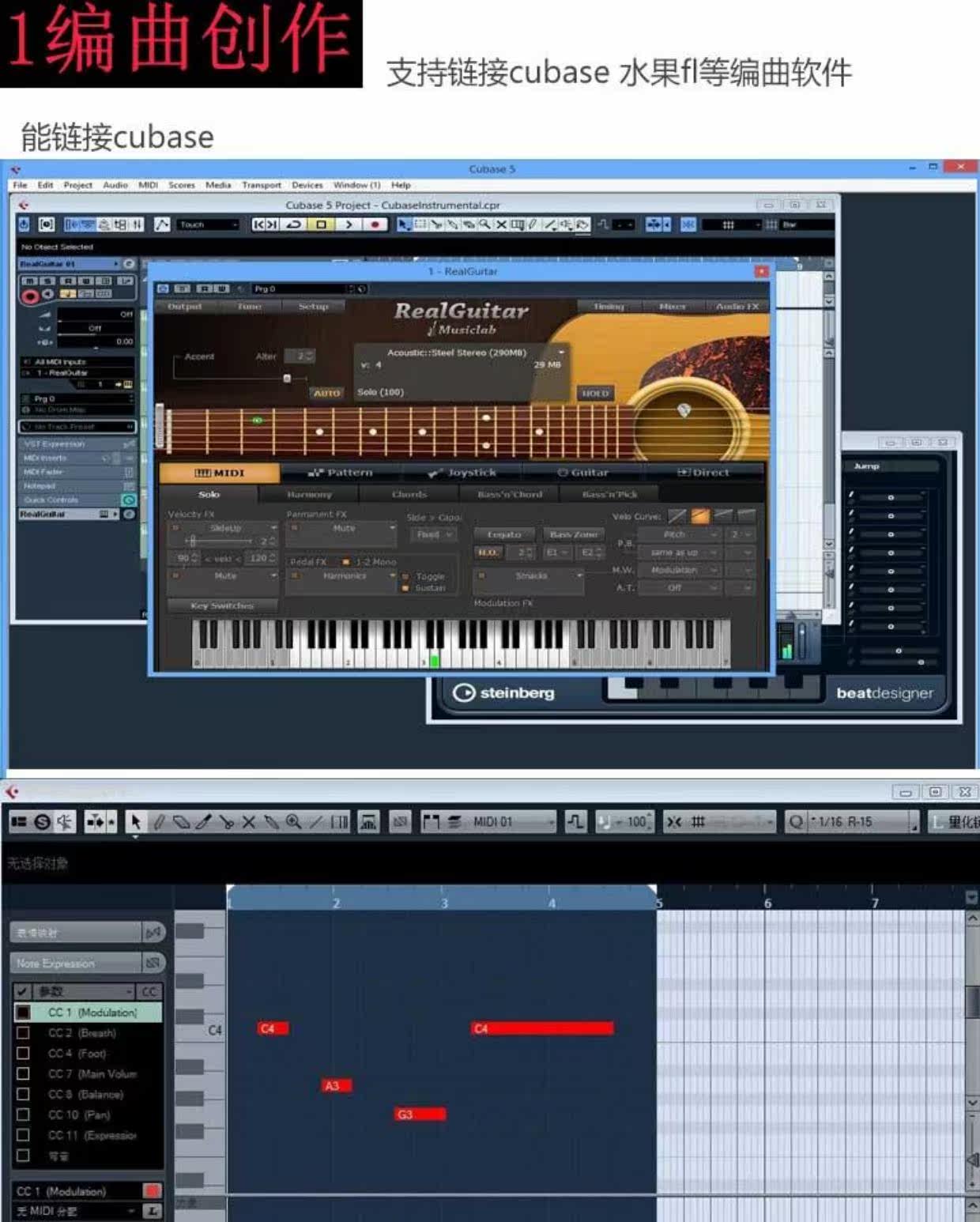
Task: Select the Chords mode tab in RealGuitar
Action: click(409, 495)
